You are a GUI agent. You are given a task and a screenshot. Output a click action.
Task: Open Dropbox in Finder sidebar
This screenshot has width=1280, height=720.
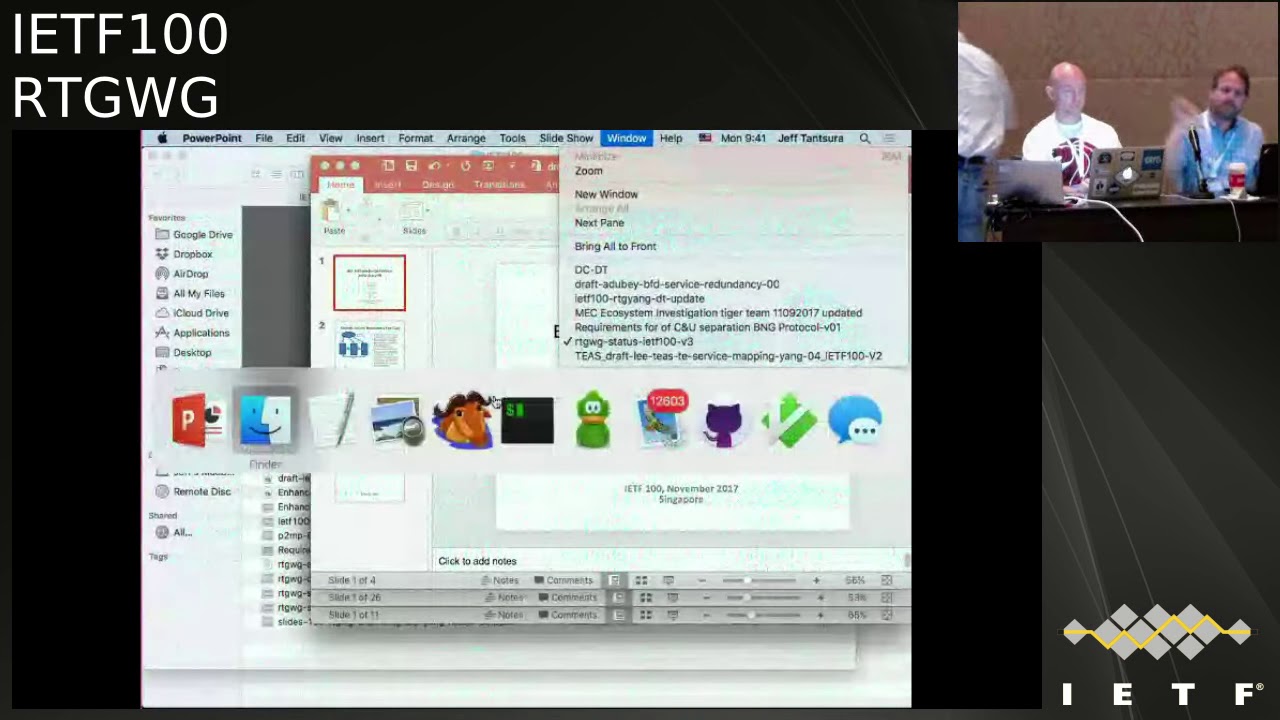click(x=183, y=254)
